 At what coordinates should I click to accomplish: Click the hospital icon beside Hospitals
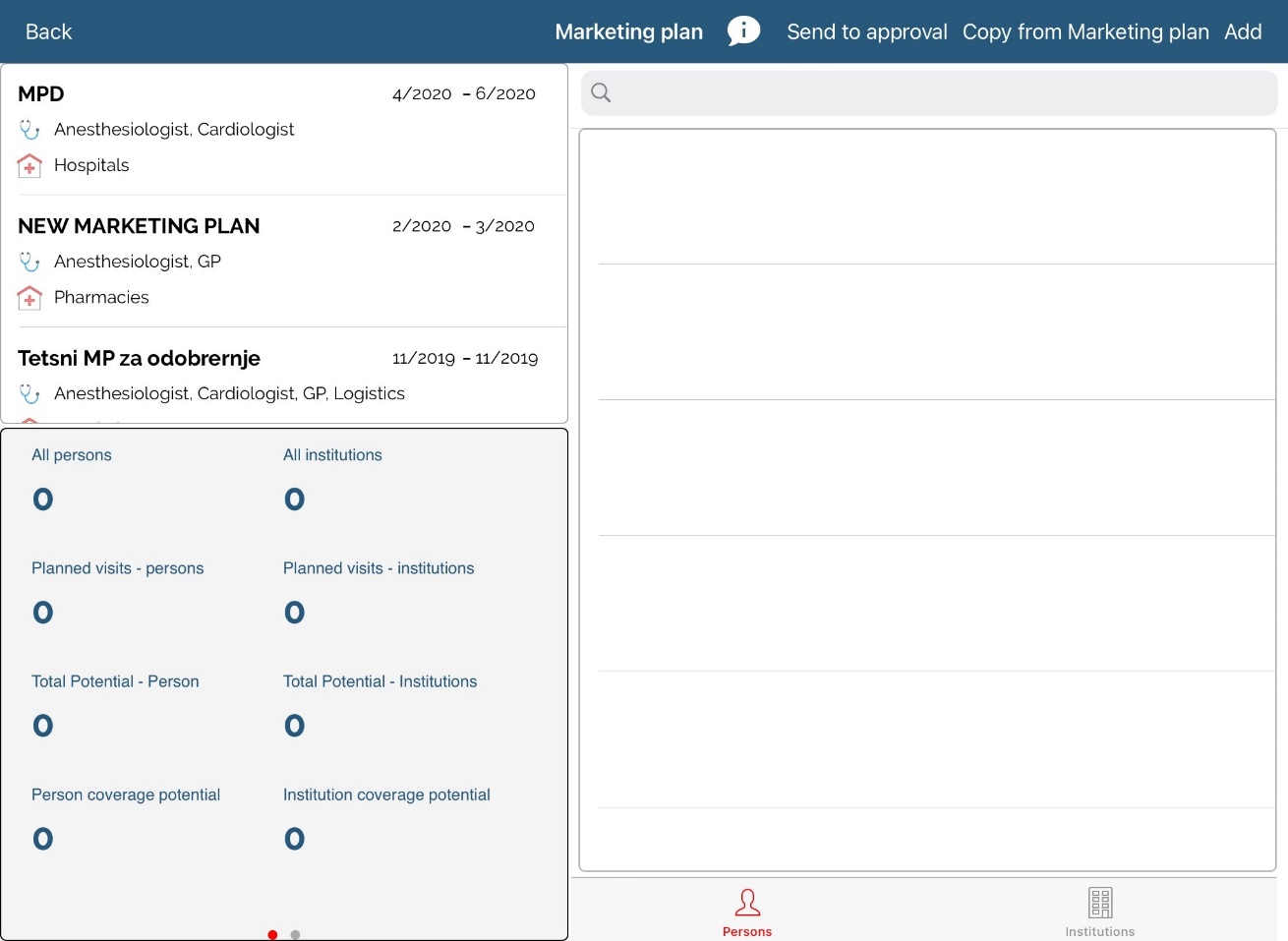click(x=29, y=166)
